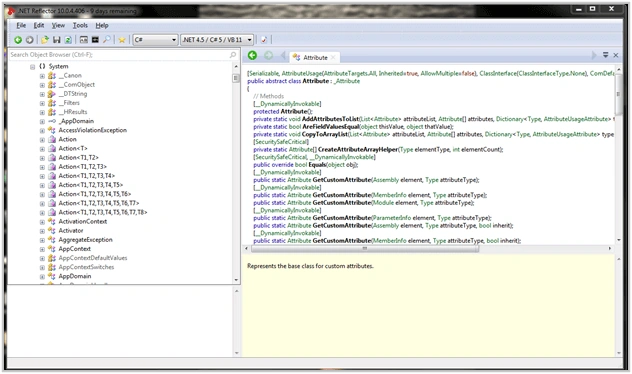Image resolution: width=632 pixels, height=374 pixels.
Task: Open the View menu
Action: 58,25
